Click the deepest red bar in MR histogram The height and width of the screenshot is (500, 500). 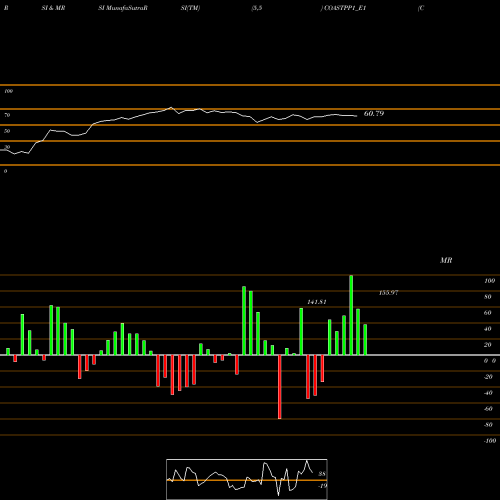point(280,387)
